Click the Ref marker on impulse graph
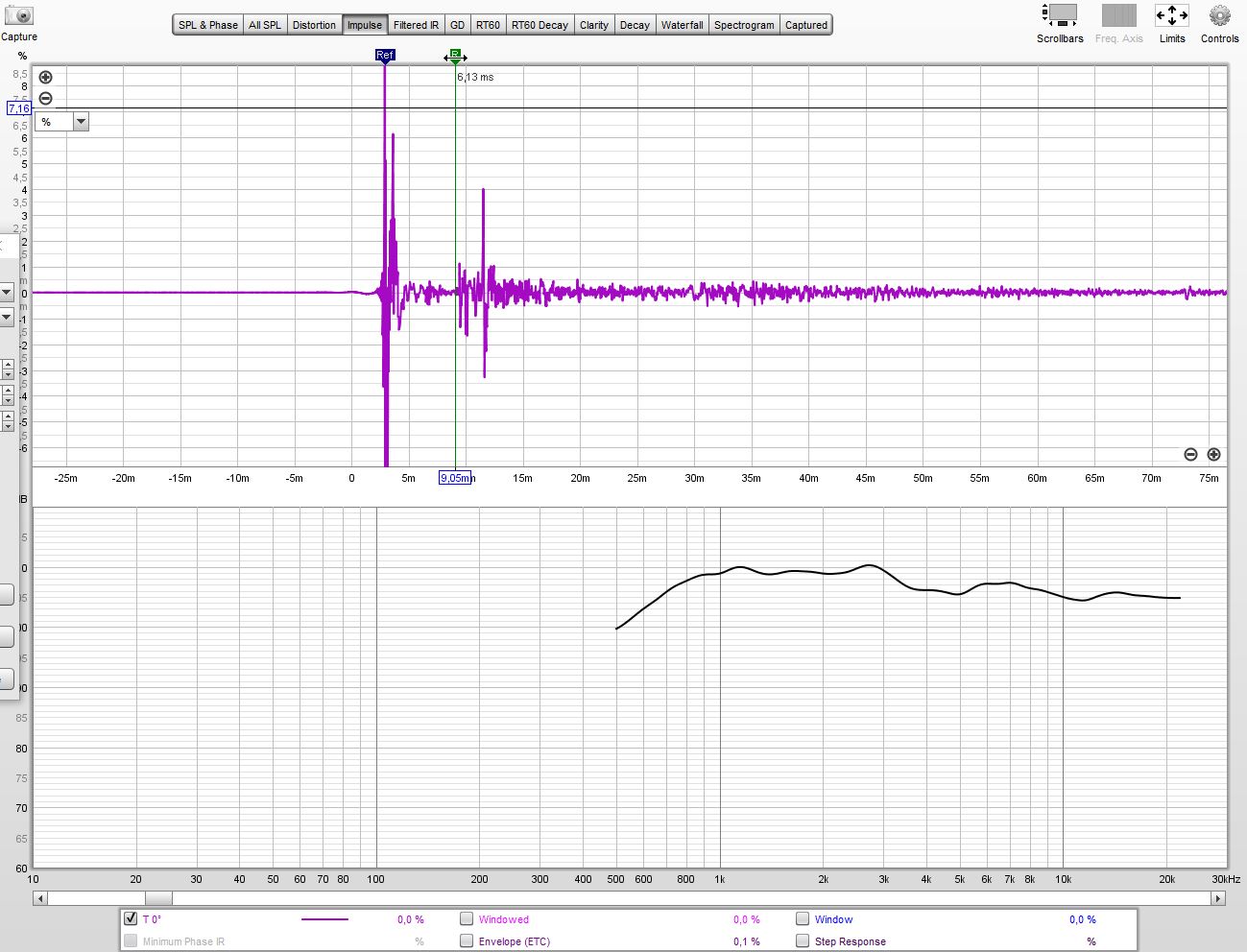This screenshot has width=1247, height=952. [x=385, y=56]
